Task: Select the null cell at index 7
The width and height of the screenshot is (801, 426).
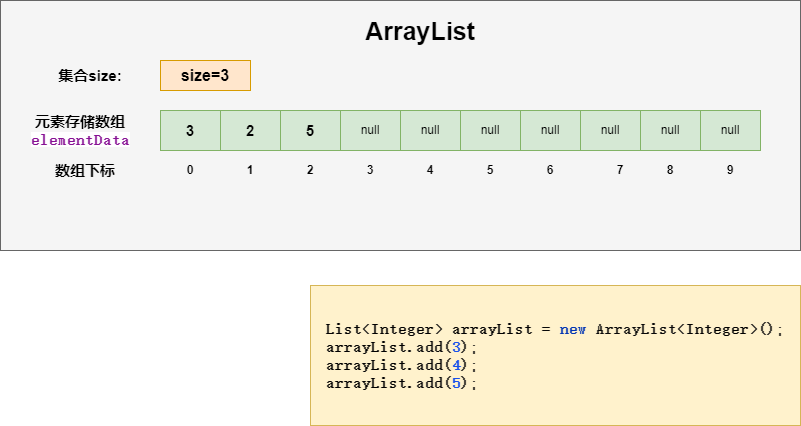Action: 610,130
